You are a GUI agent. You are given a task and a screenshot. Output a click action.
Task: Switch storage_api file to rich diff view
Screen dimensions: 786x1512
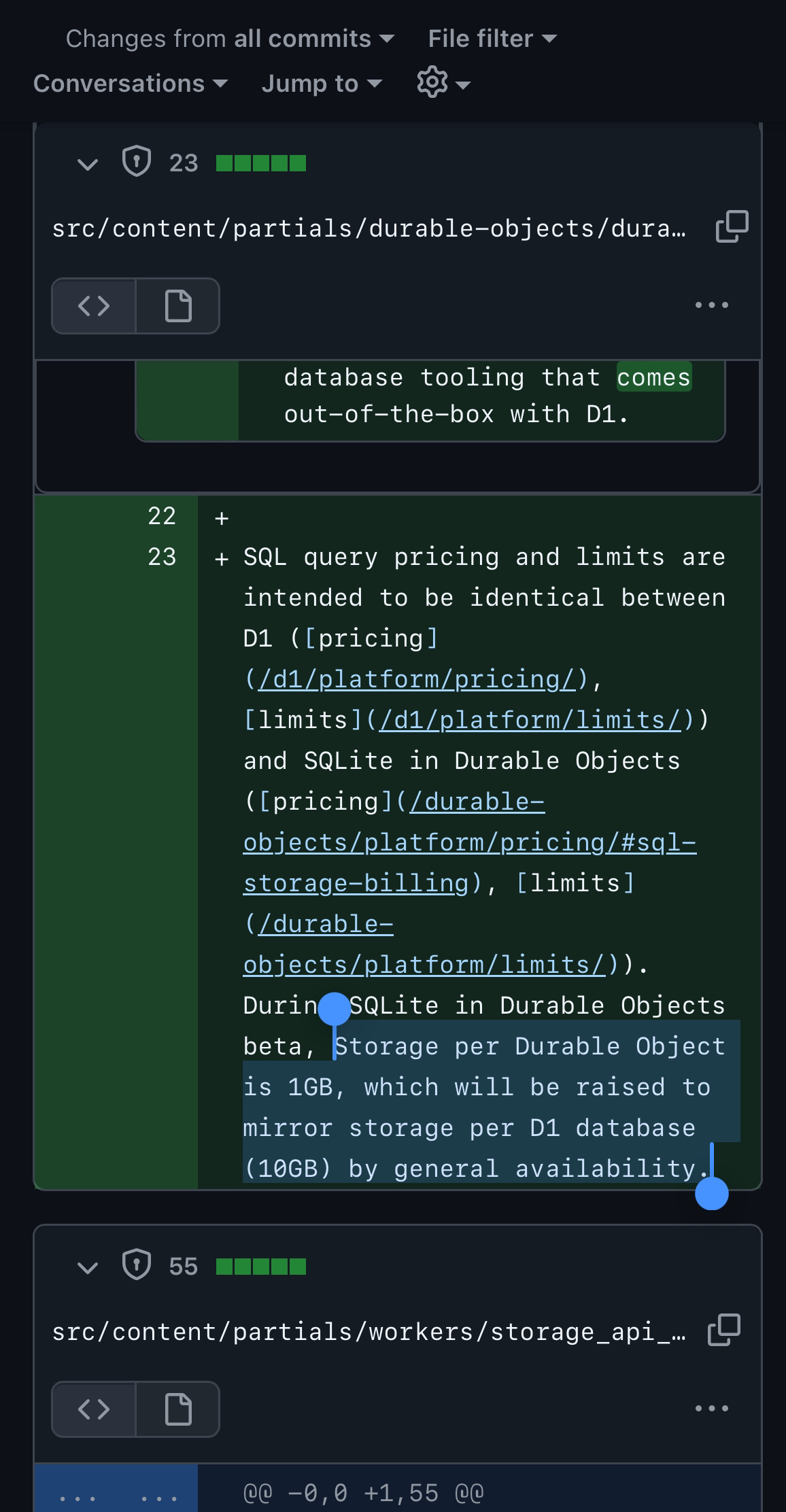point(177,1409)
